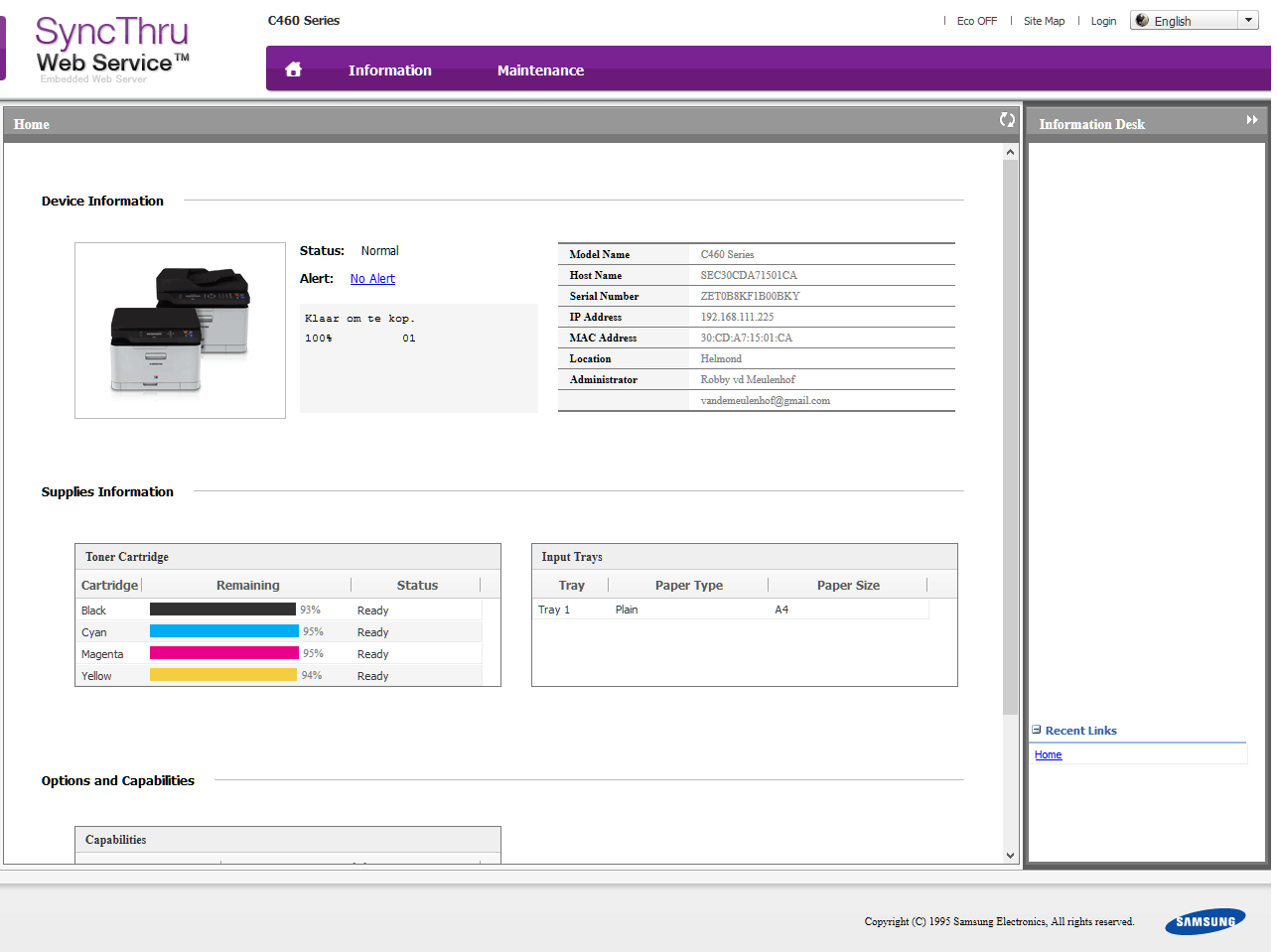Click the administrator name Robby vd Meulenhof
Viewport: 1277px width, 952px height.
pos(748,380)
